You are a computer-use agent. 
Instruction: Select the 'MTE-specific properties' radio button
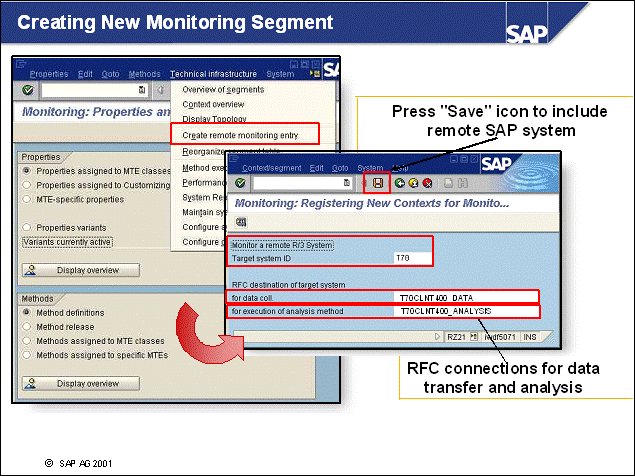[x=27, y=199]
